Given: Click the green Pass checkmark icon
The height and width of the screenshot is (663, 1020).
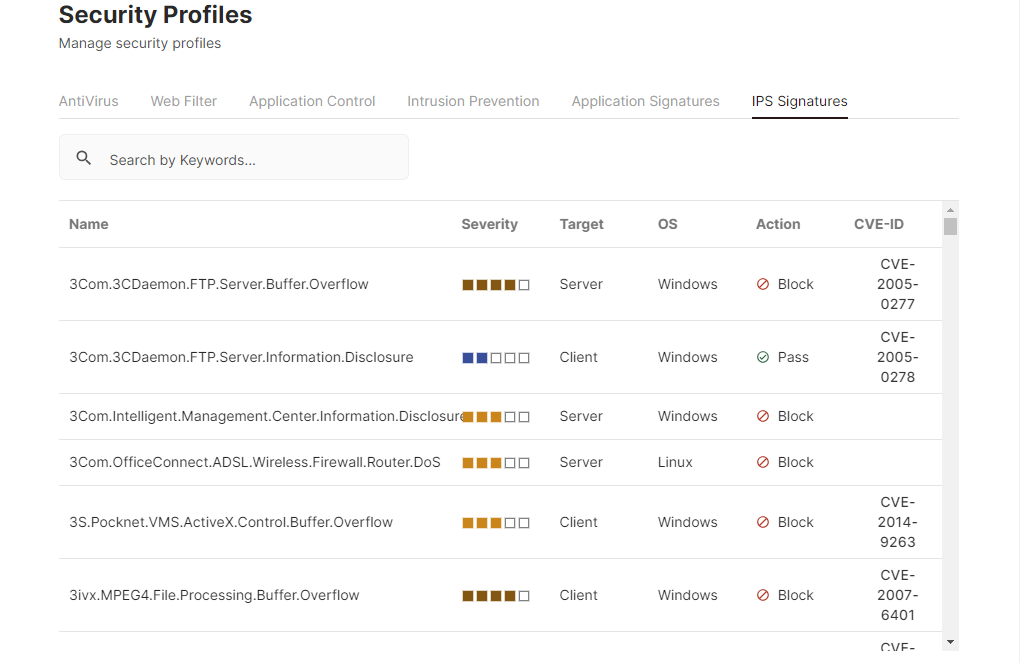Looking at the screenshot, I should coord(763,357).
